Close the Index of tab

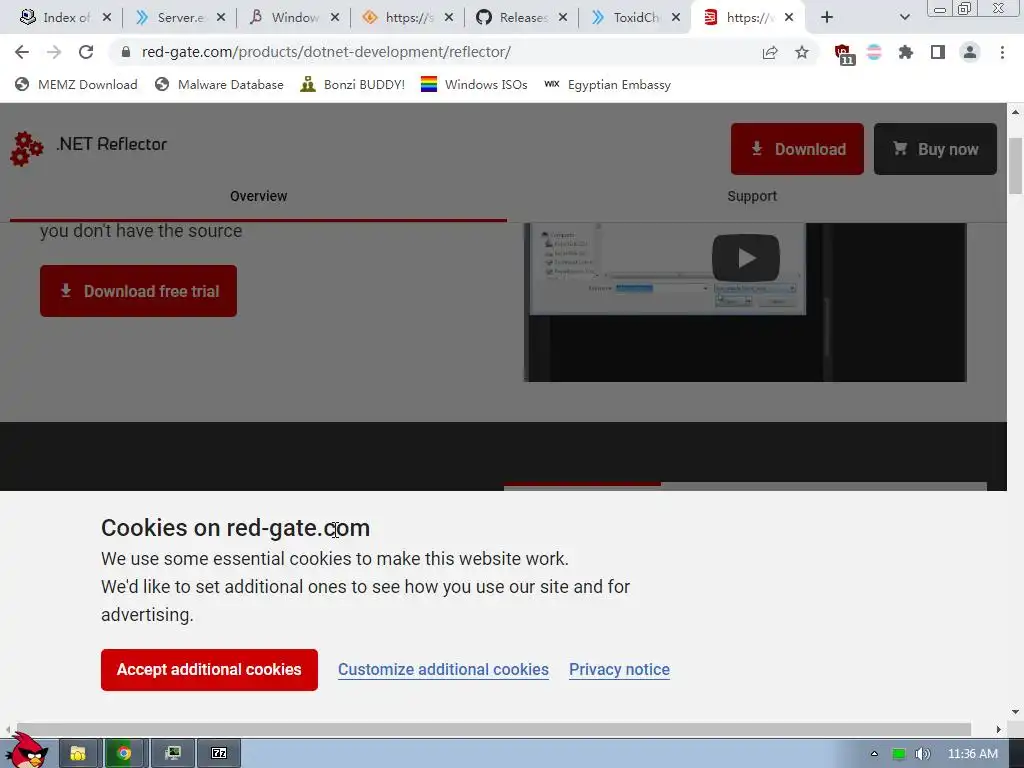click(x=107, y=18)
